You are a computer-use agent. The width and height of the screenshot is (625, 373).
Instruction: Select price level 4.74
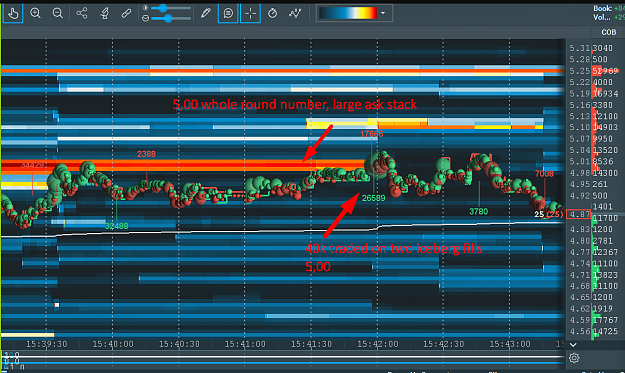(x=580, y=263)
